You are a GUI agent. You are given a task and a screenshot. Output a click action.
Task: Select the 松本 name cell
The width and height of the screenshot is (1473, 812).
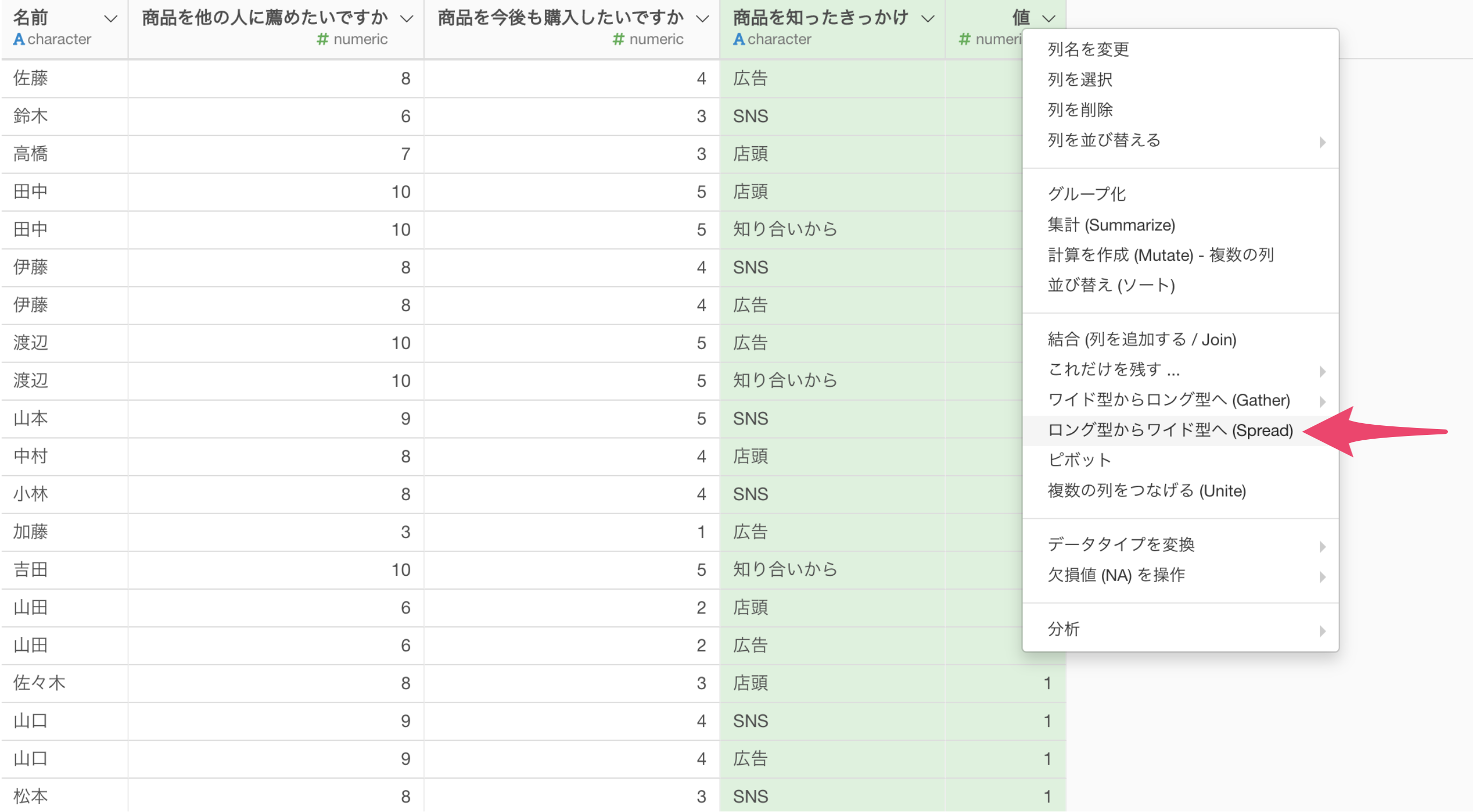65,796
